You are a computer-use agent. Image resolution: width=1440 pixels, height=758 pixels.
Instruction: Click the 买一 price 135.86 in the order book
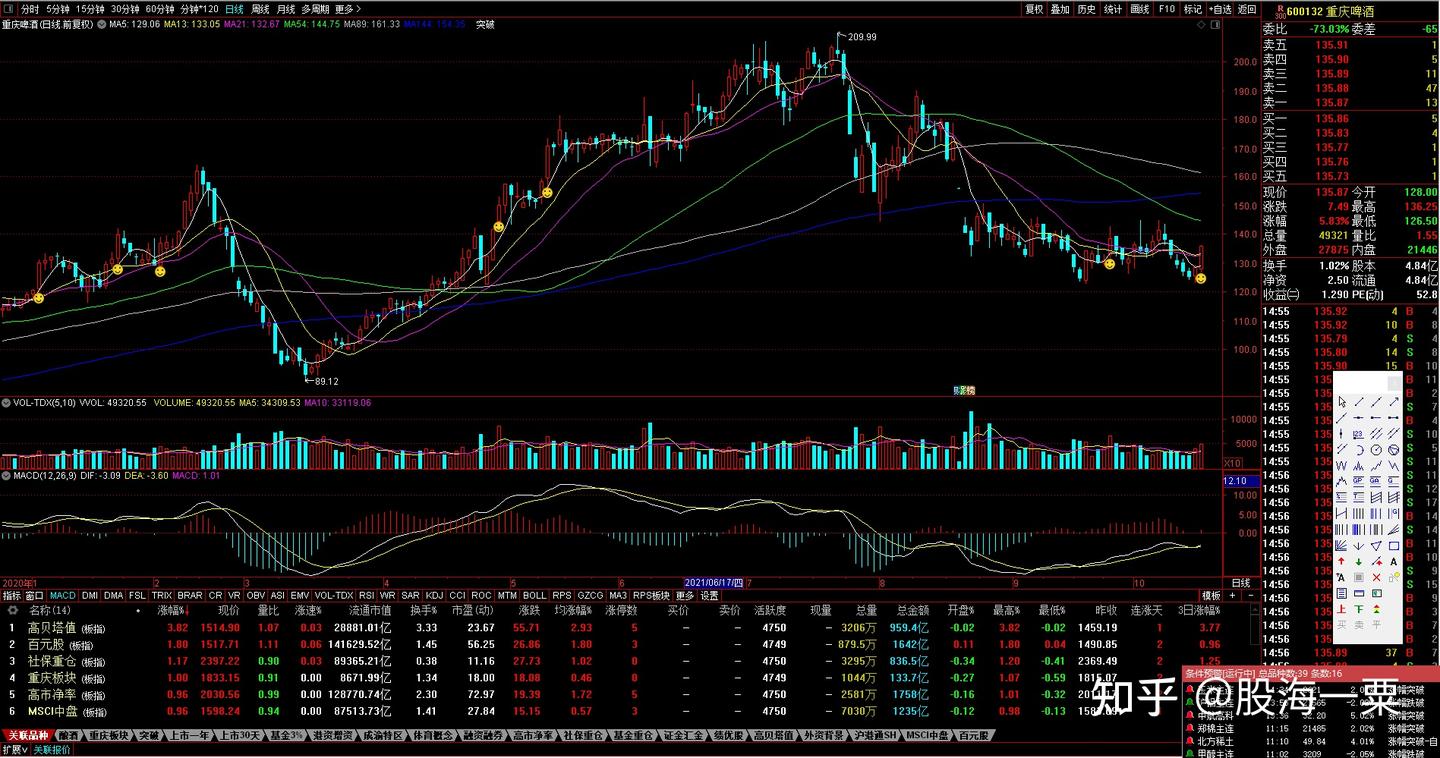coord(1332,118)
